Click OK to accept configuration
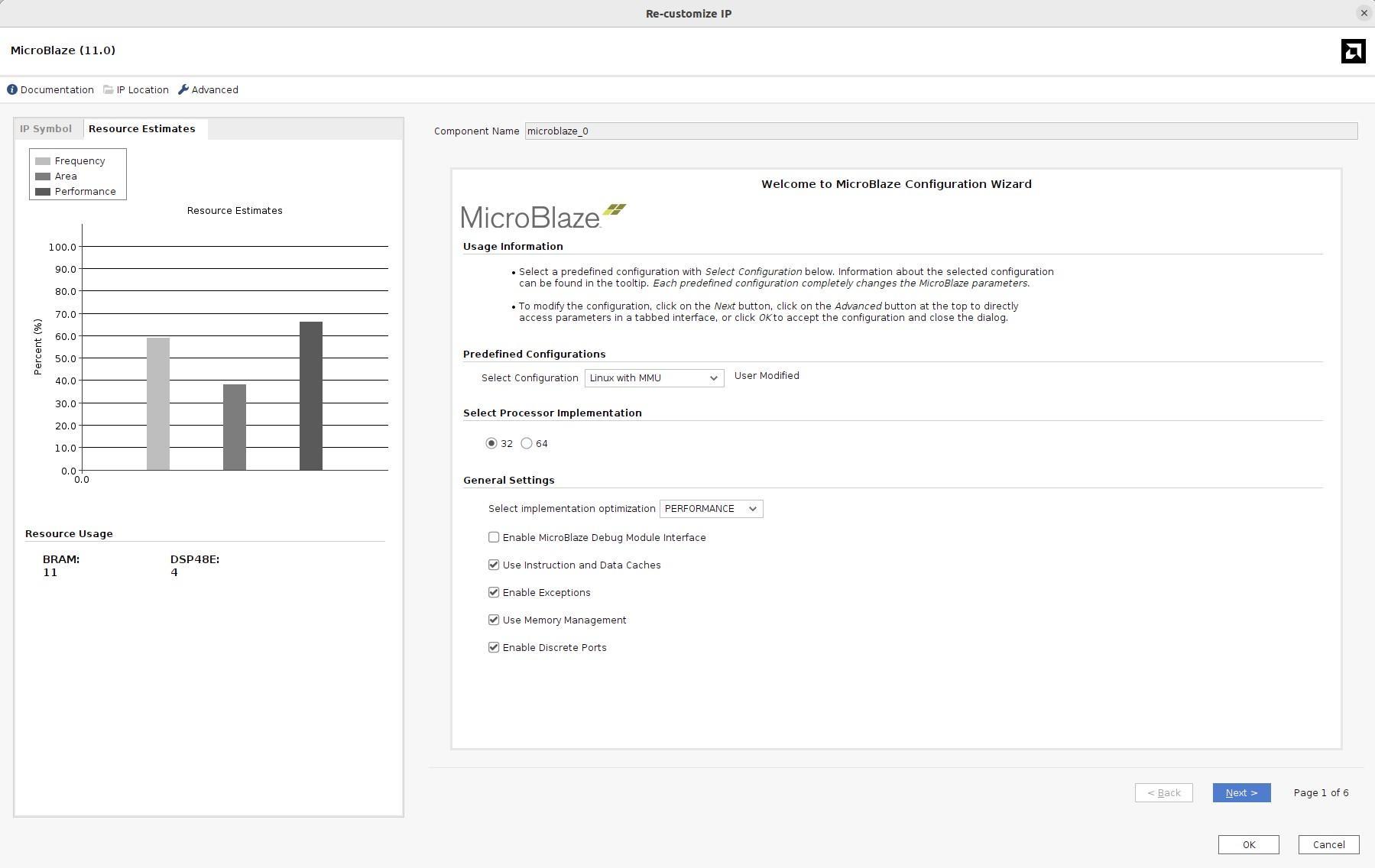 pos(1248,844)
